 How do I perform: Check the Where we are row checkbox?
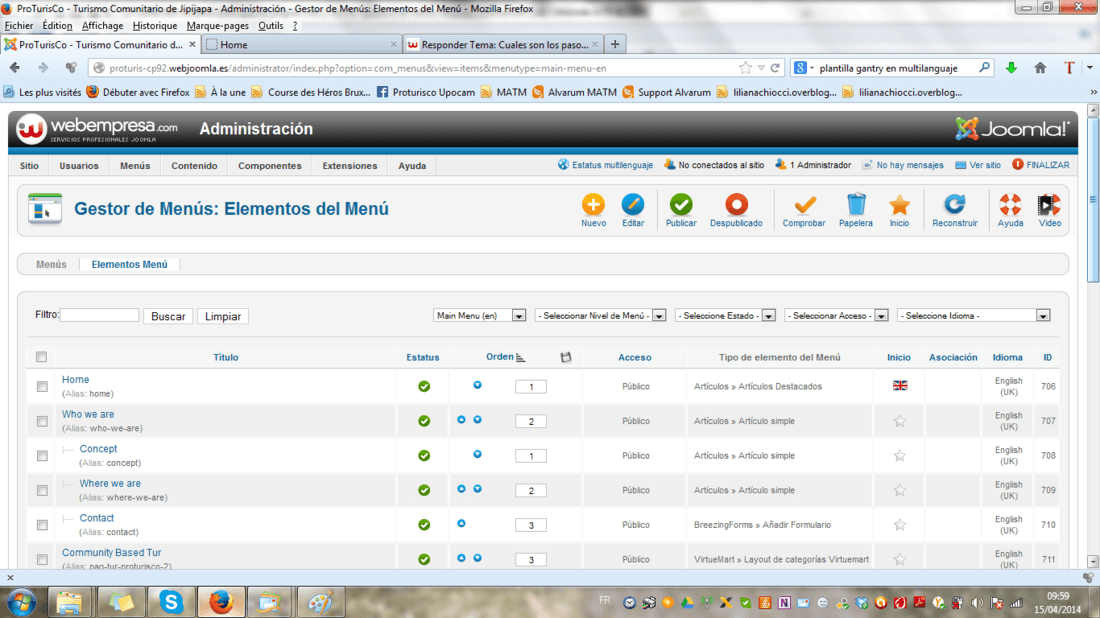click(x=42, y=490)
